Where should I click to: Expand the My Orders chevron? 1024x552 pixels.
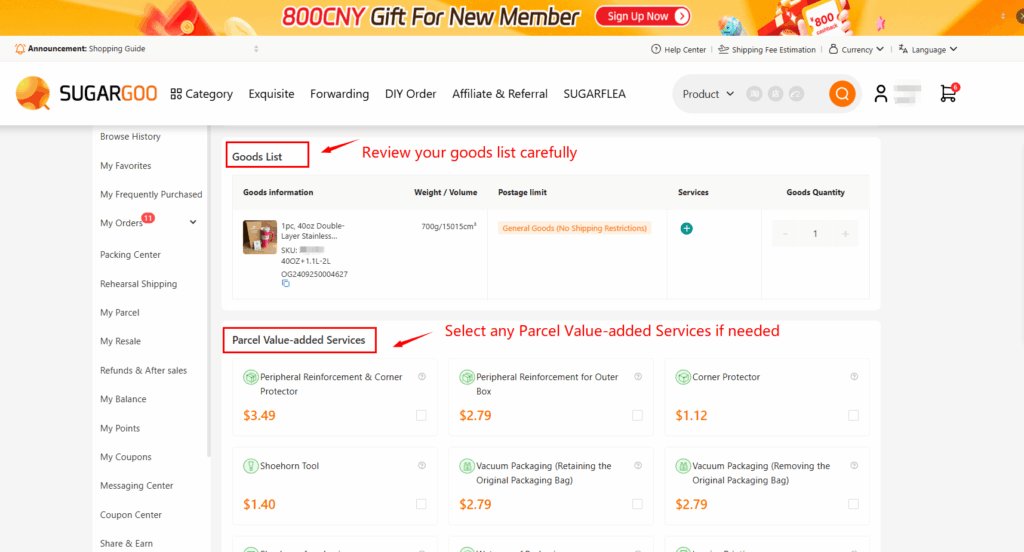pyautogui.click(x=193, y=223)
